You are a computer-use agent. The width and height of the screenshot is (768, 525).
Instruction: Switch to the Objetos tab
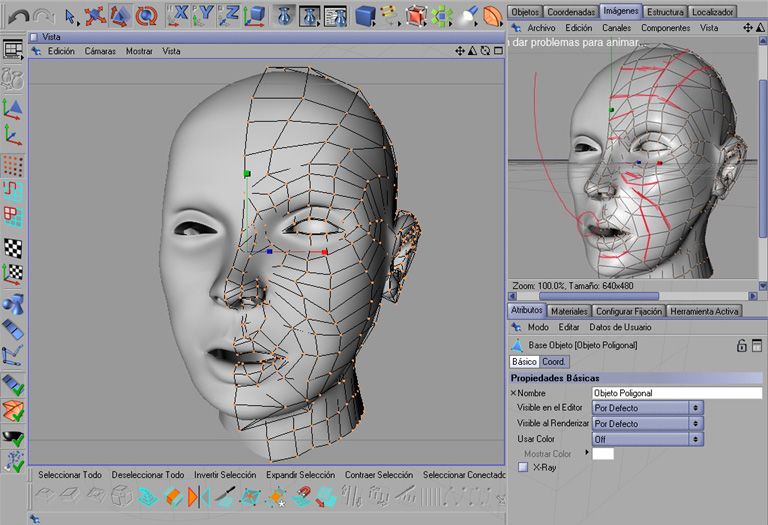coord(525,12)
